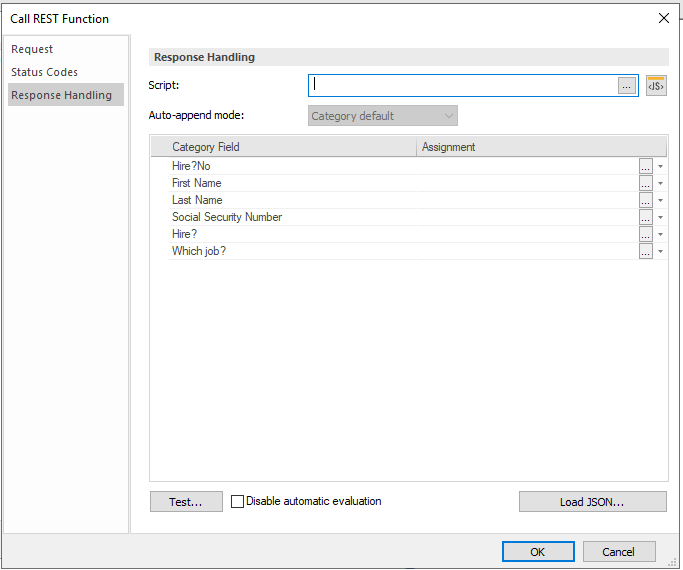This screenshot has height=570, width=683.
Task: Open the JS script editor icon
Action: click(x=656, y=85)
